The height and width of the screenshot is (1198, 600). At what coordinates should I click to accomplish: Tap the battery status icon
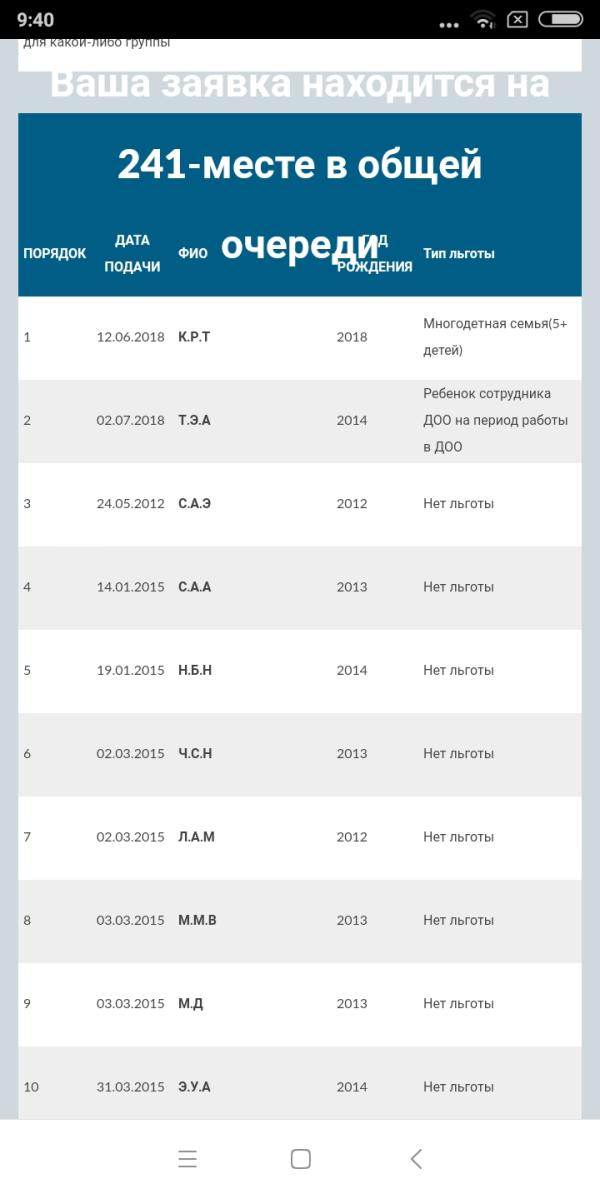click(x=560, y=19)
